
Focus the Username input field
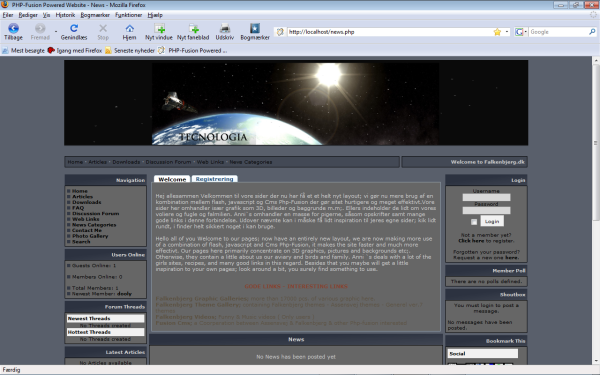pos(486,197)
